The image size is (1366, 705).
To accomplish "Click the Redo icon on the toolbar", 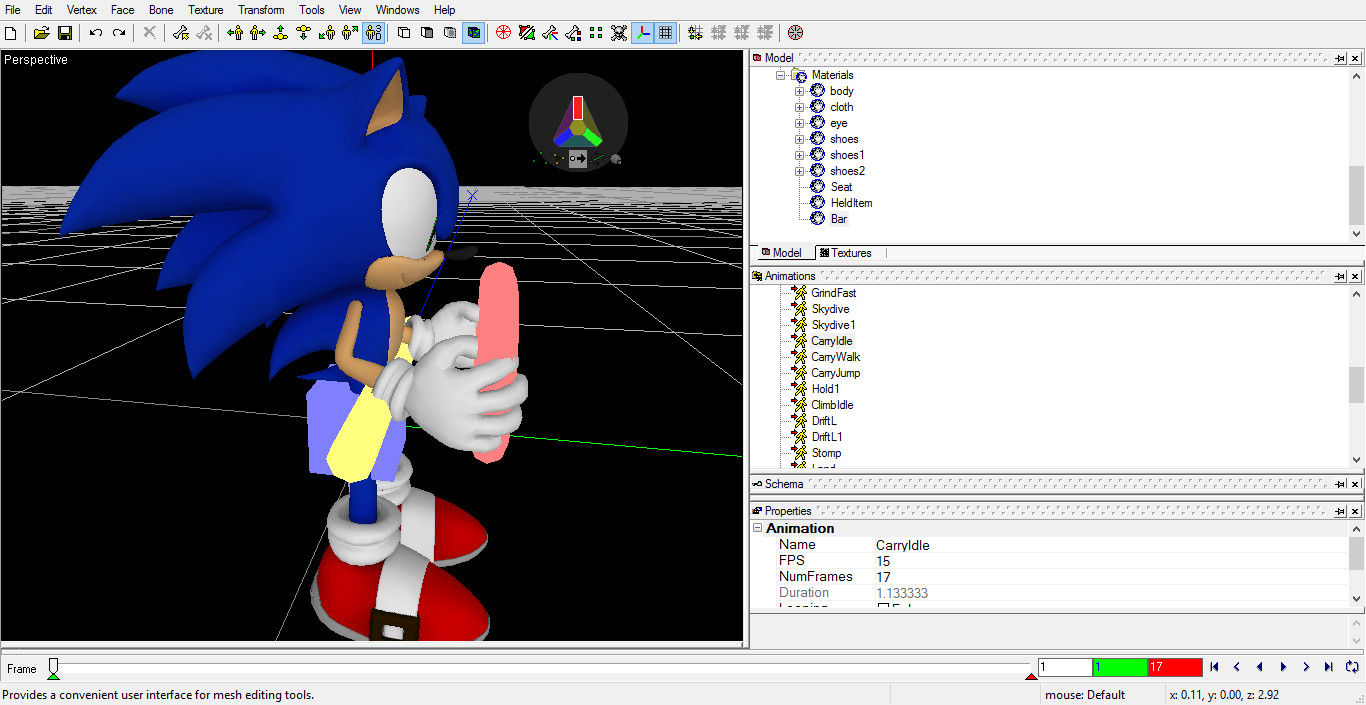I will click(119, 32).
